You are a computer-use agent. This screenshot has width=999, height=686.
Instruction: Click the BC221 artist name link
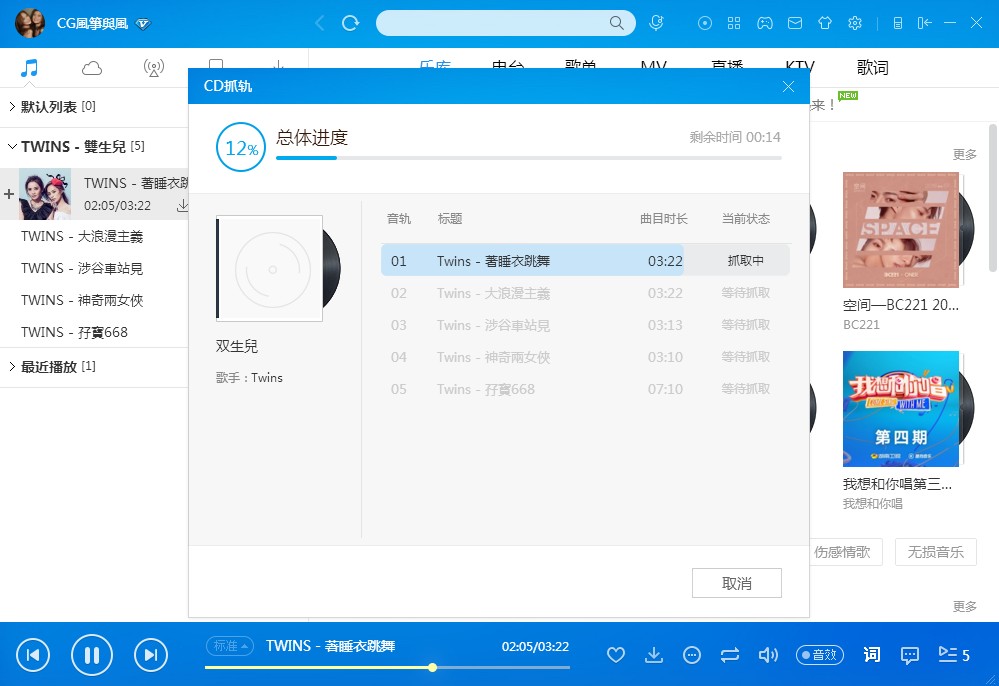click(861, 325)
